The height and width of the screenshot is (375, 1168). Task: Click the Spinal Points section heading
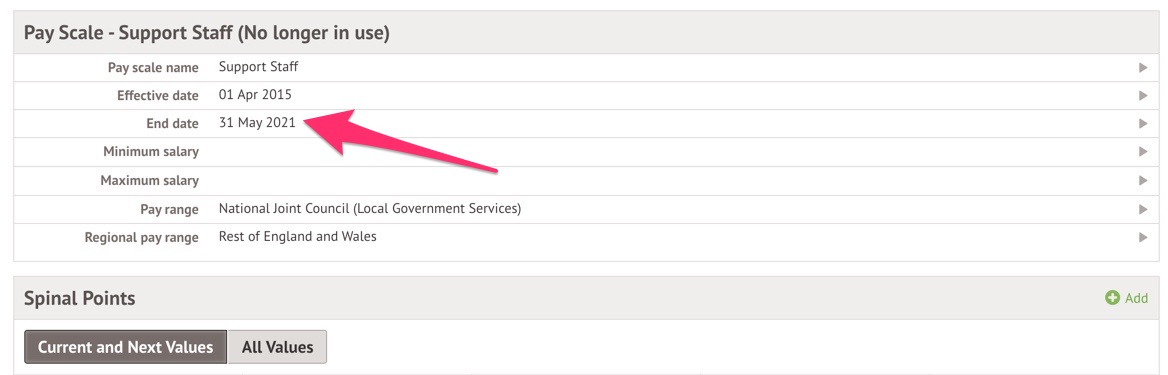click(80, 298)
